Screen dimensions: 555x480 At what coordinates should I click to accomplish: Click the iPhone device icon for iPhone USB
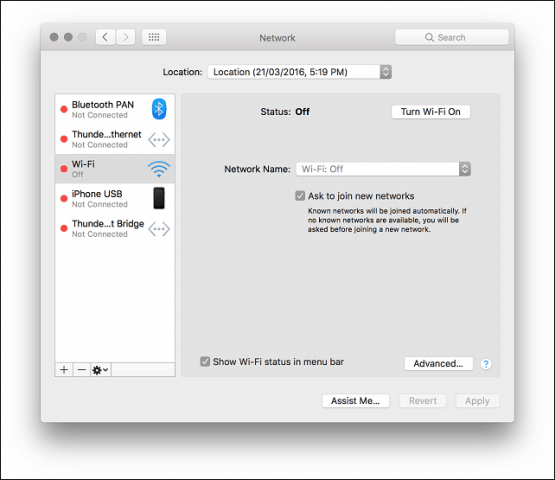159,198
